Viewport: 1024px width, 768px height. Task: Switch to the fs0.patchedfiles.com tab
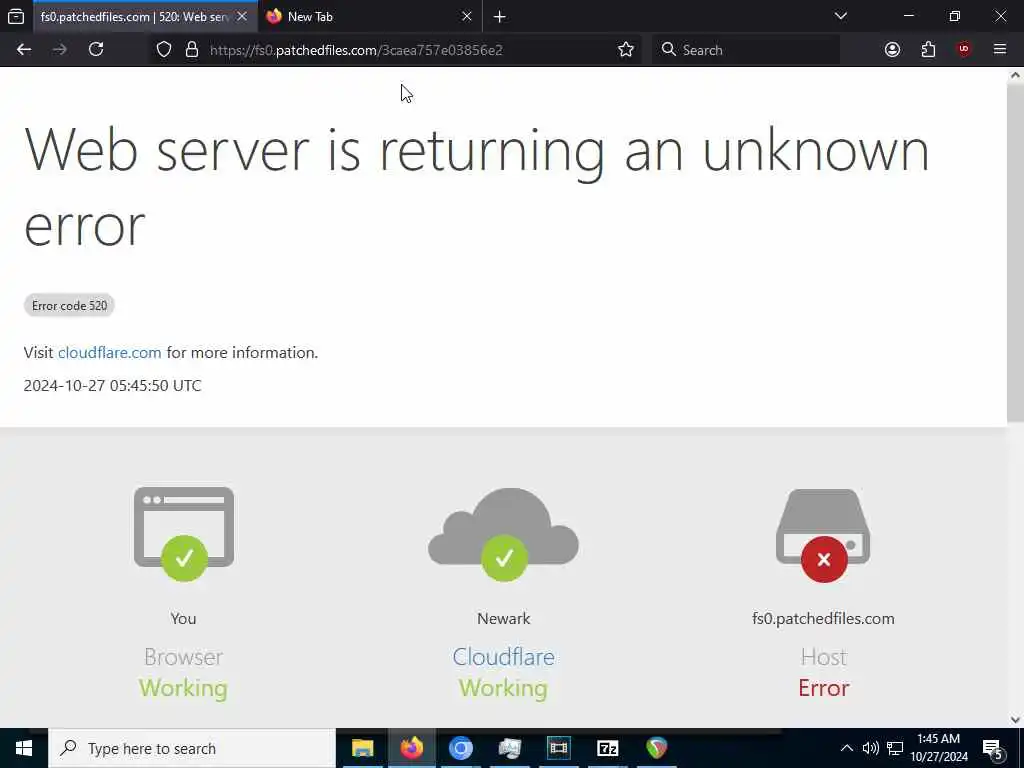point(134,17)
